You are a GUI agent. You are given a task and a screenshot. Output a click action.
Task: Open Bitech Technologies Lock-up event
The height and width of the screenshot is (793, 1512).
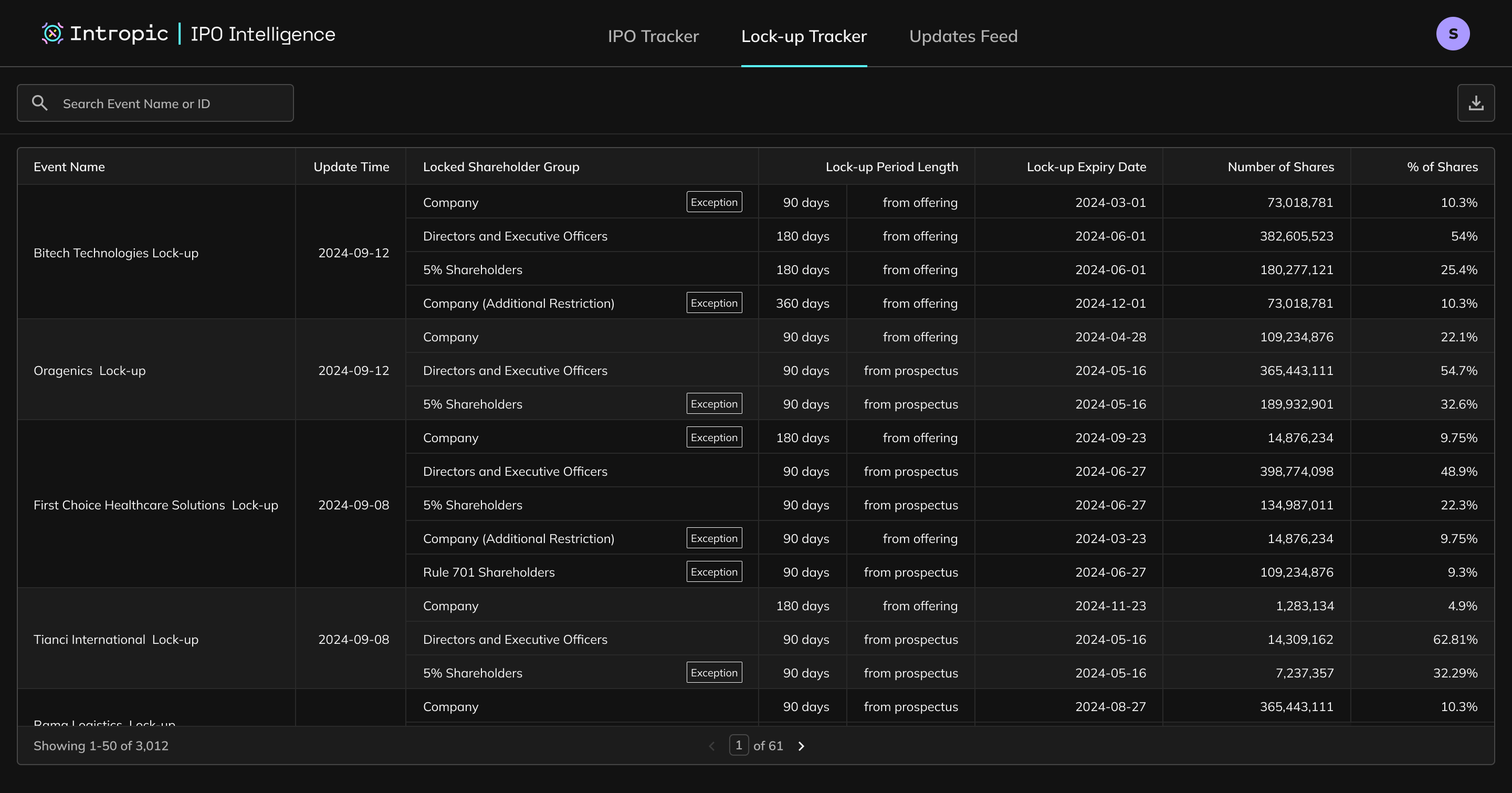116,253
